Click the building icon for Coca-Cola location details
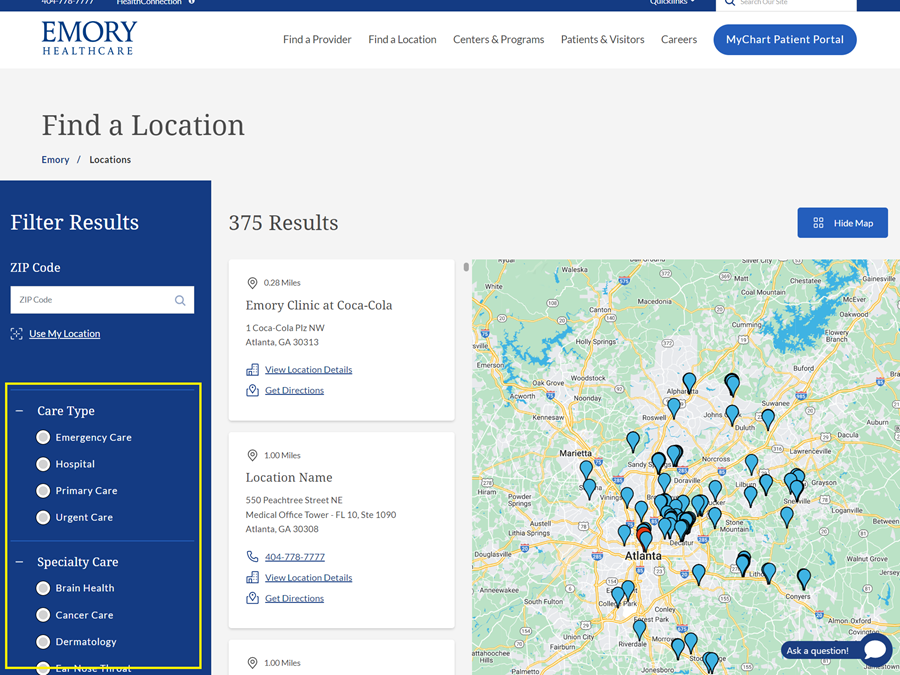Viewport: 900px width, 675px height. [253, 369]
